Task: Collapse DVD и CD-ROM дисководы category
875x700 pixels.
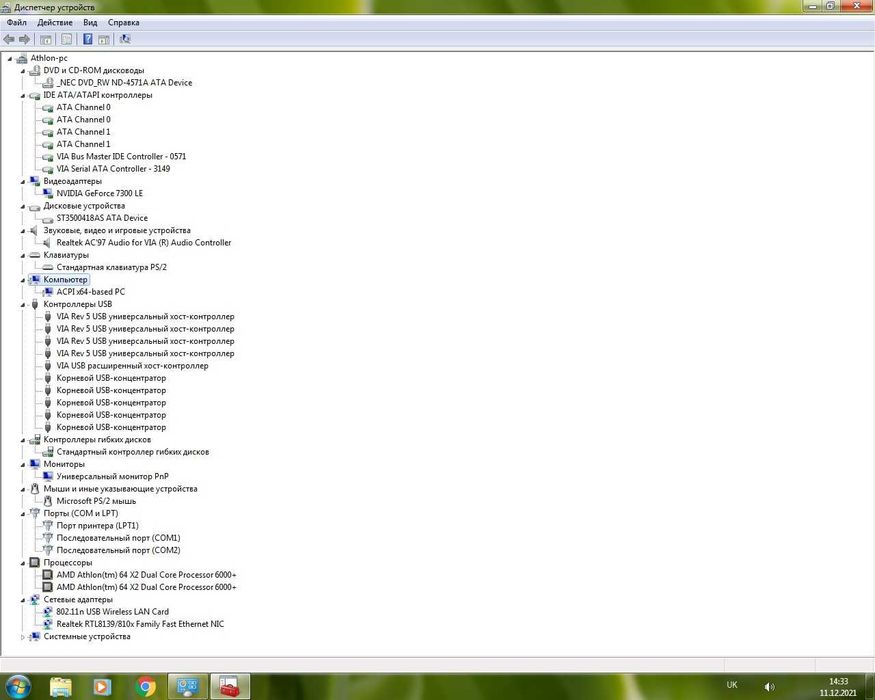Action: click(x=23, y=71)
